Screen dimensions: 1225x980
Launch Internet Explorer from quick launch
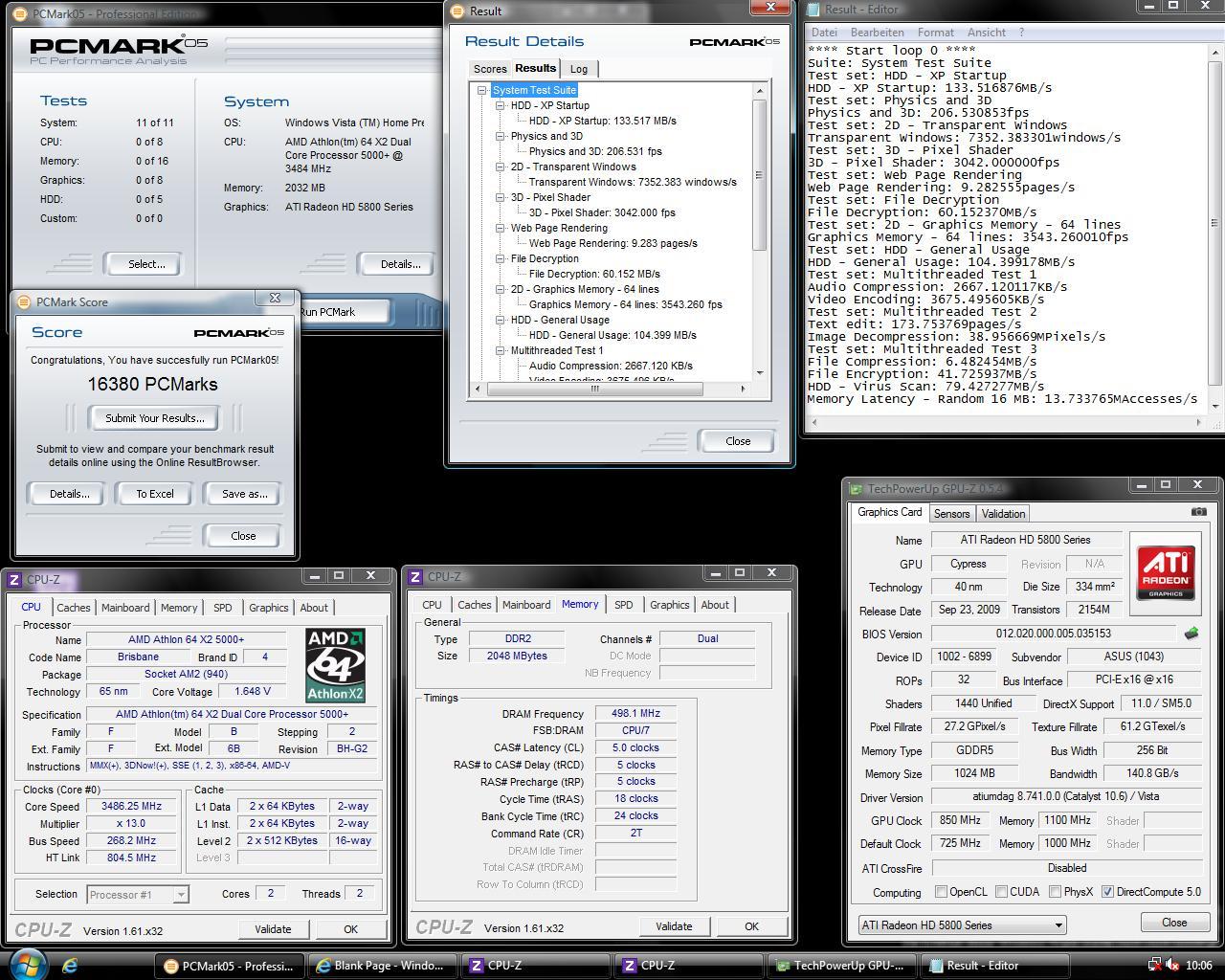point(70,966)
